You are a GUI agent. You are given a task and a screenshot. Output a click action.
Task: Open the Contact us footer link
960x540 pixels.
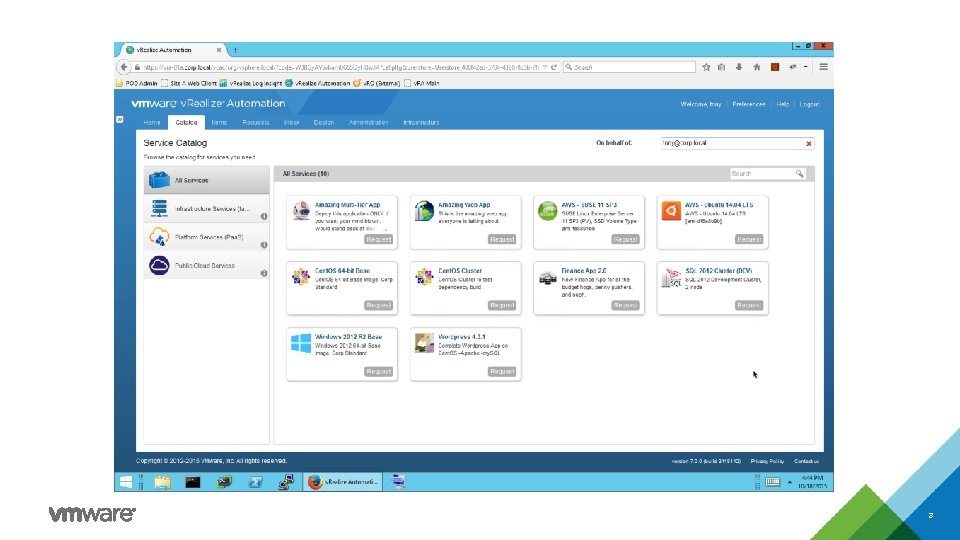(806, 461)
